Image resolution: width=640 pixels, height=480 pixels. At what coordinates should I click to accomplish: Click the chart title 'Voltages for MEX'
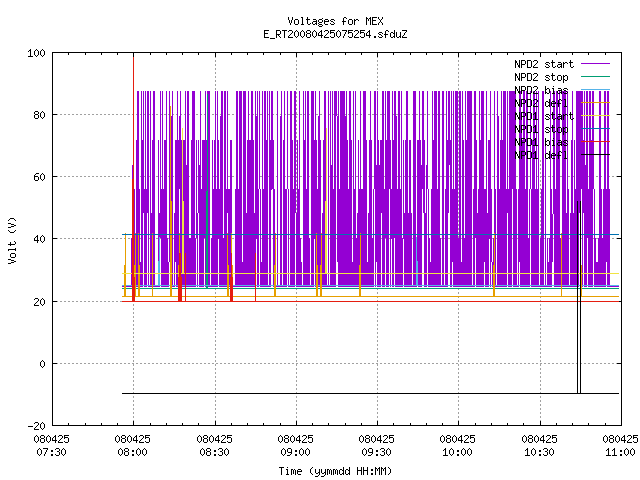click(x=335, y=21)
